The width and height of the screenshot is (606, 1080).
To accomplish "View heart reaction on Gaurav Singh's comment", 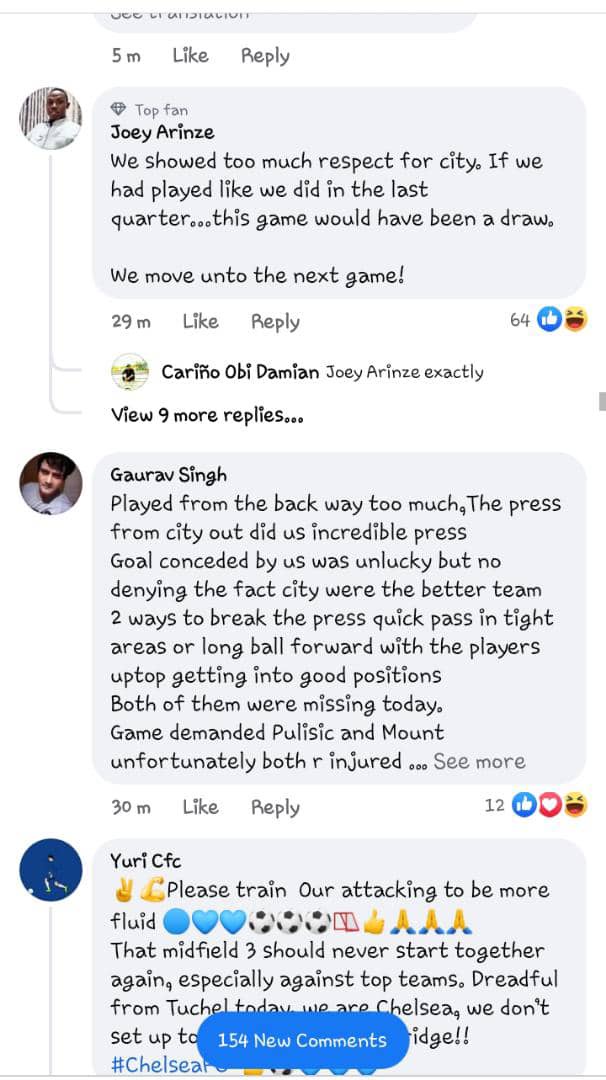I will 550,804.
